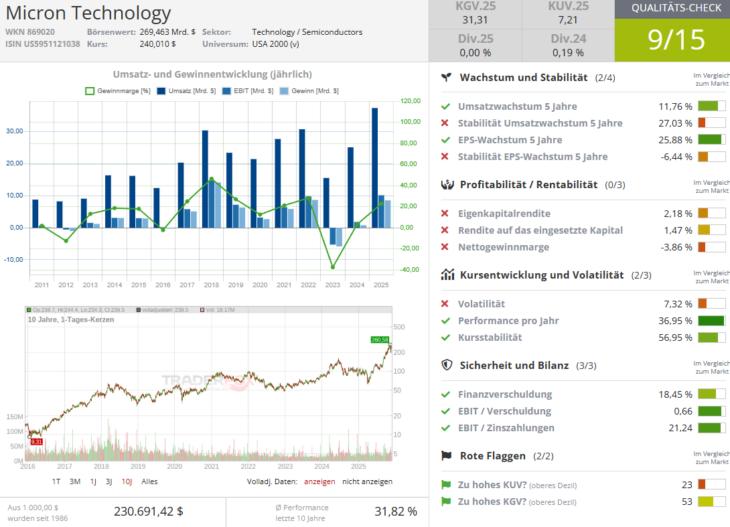Click the red X next to Volatilität
The width and height of the screenshot is (730, 527).
(x=445, y=304)
